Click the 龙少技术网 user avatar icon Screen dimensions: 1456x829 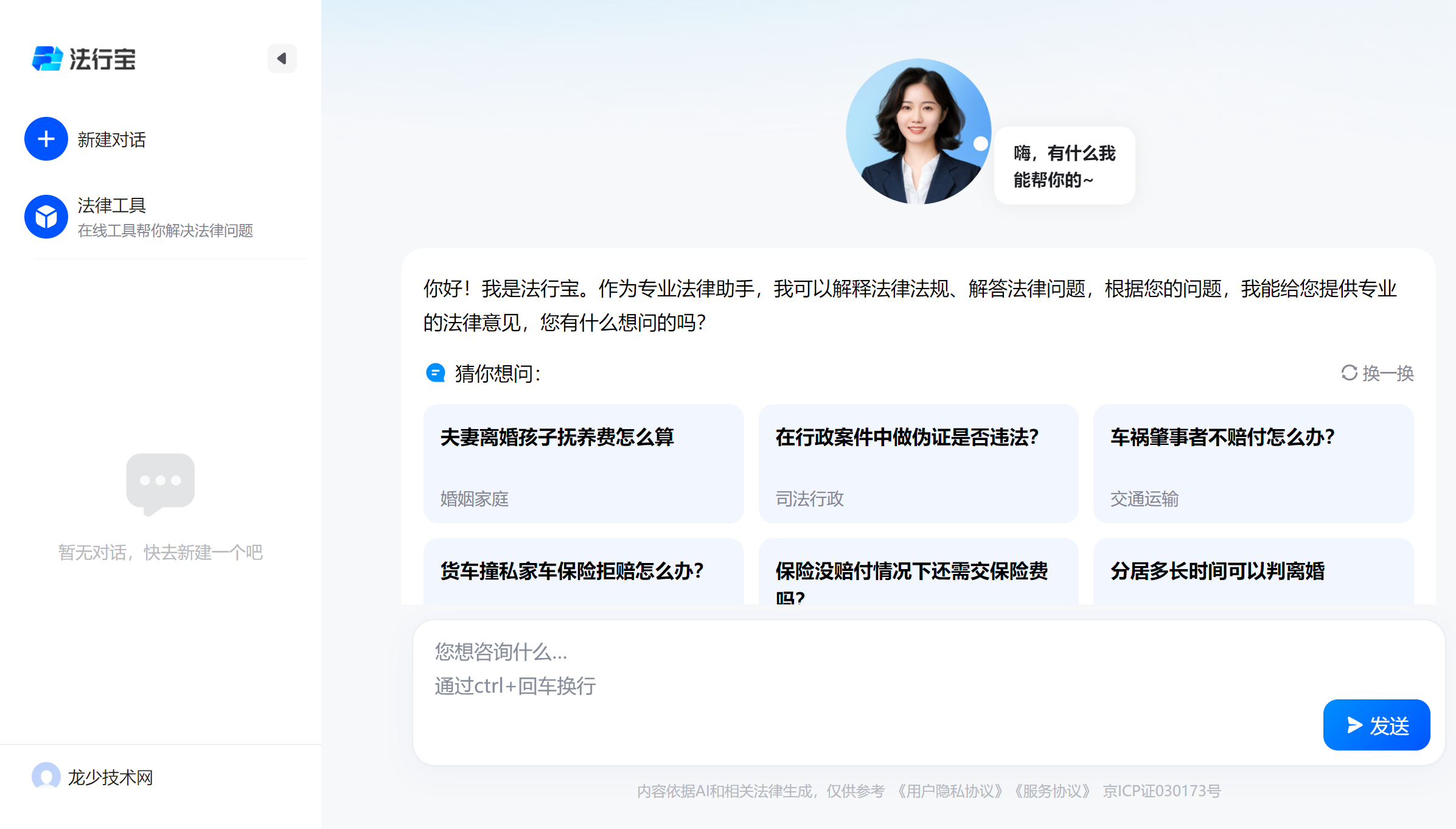[47, 777]
